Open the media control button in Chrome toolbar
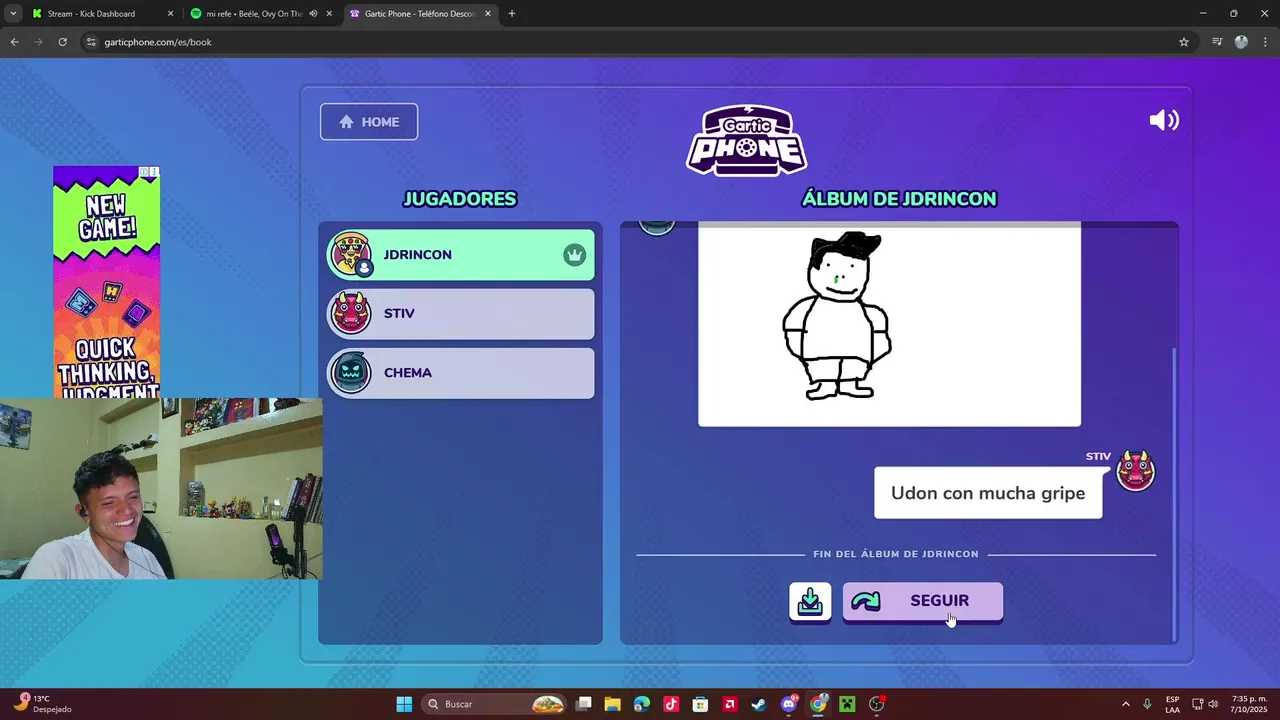The width and height of the screenshot is (1280, 720). pyautogui.click(x=1217, y=42)
